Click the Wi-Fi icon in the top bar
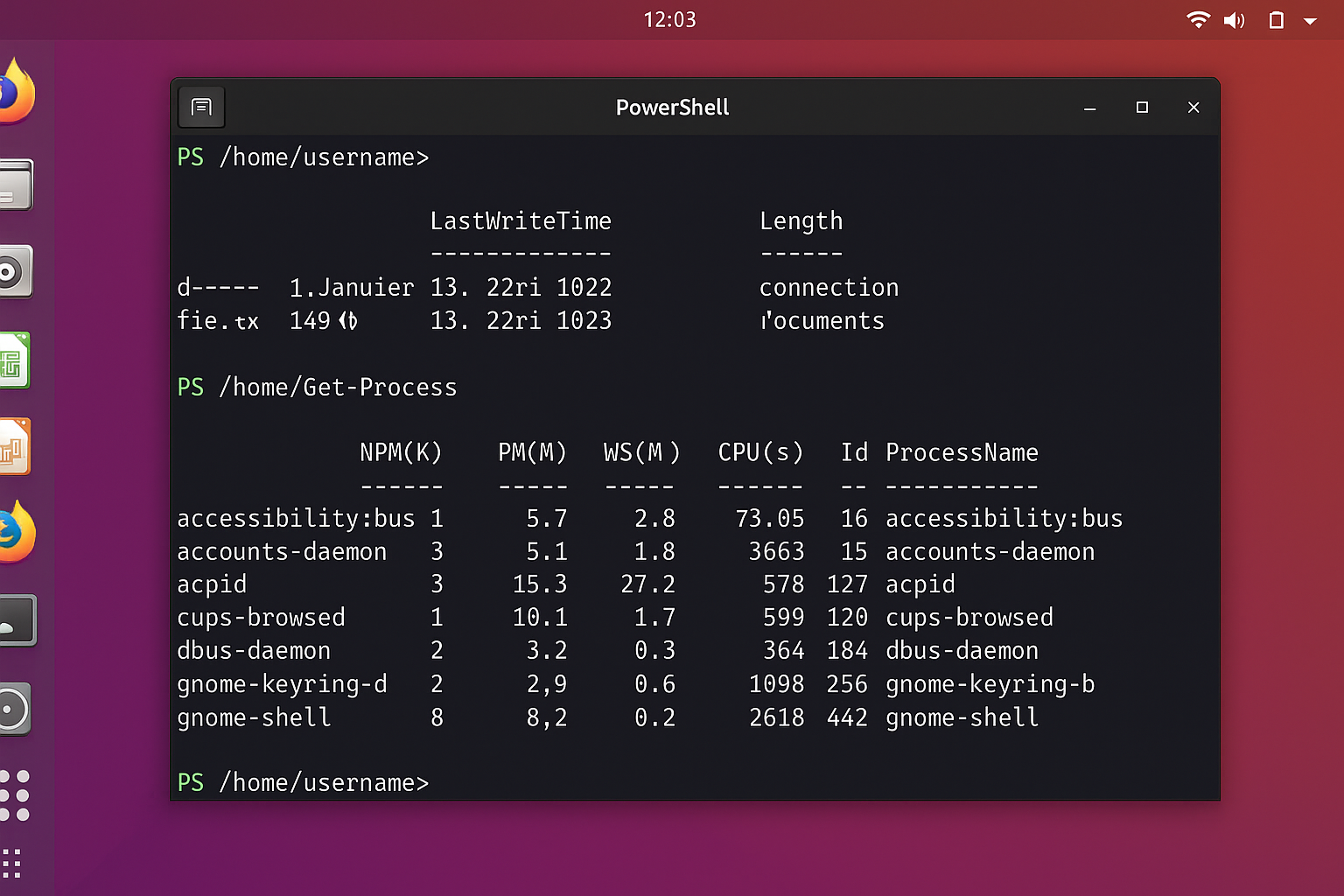 (1199, 20)
